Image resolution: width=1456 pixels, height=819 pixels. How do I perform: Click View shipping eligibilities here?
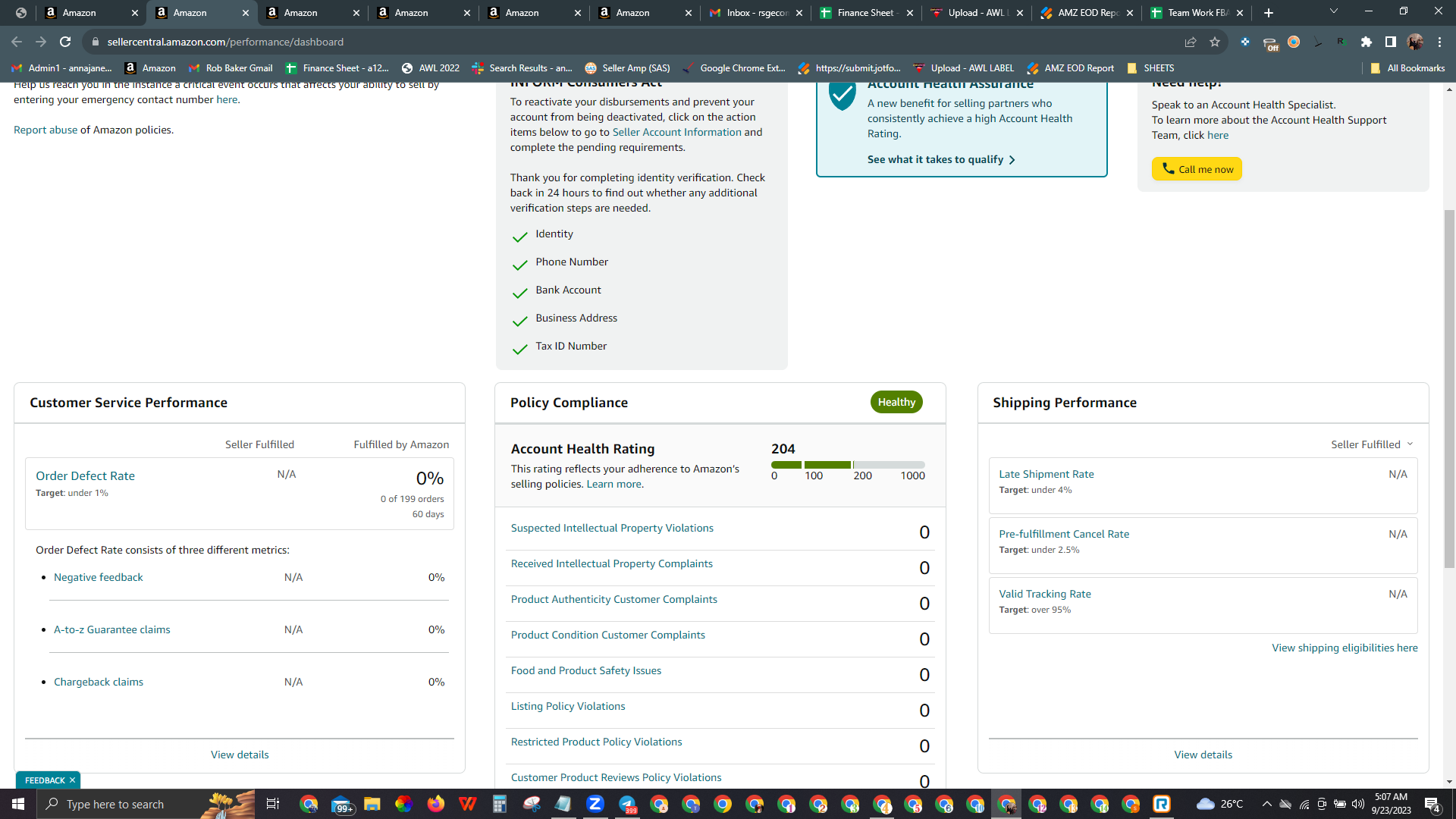point(1345,648)
